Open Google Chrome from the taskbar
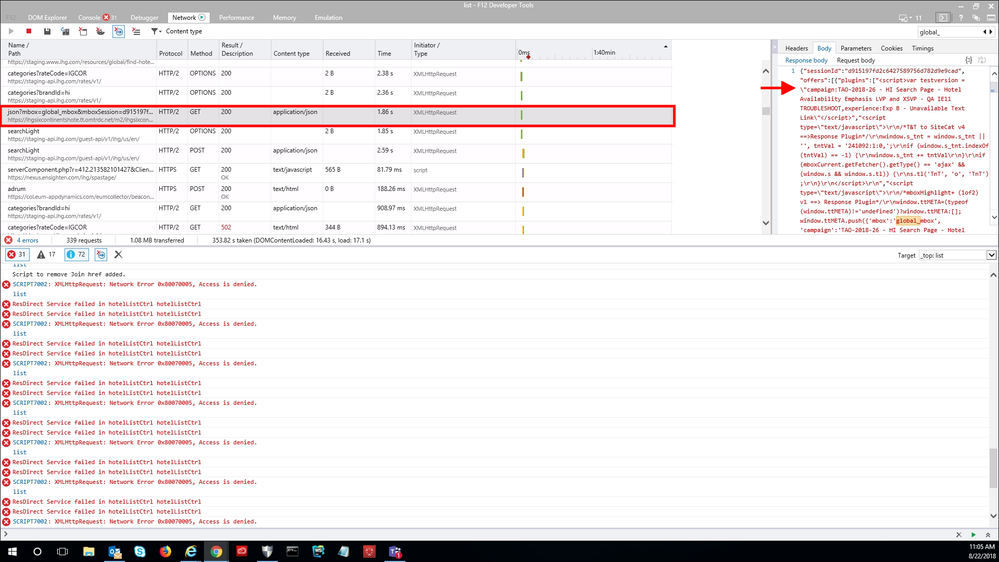The width and height of the screenshot is (999, 562). 216,551
